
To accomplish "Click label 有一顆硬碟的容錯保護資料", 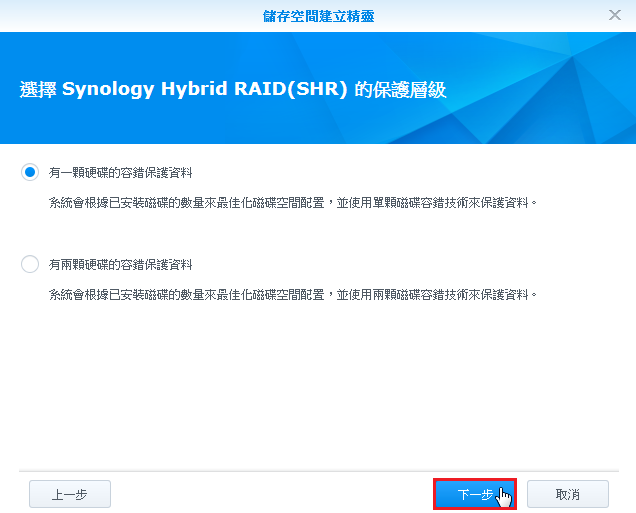I will [120, 173].
